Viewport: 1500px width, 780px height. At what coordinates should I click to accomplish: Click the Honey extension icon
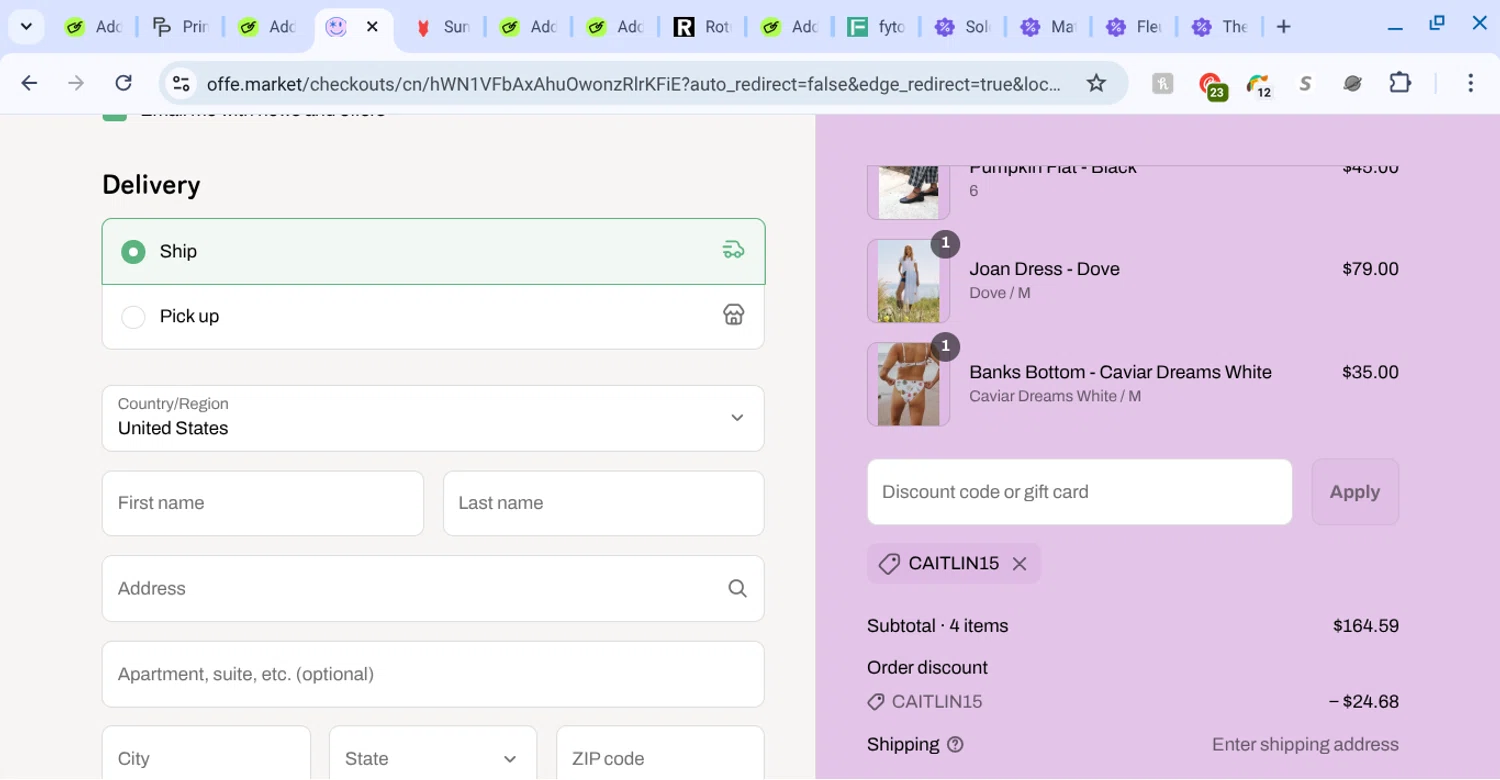click(1162, 84)
